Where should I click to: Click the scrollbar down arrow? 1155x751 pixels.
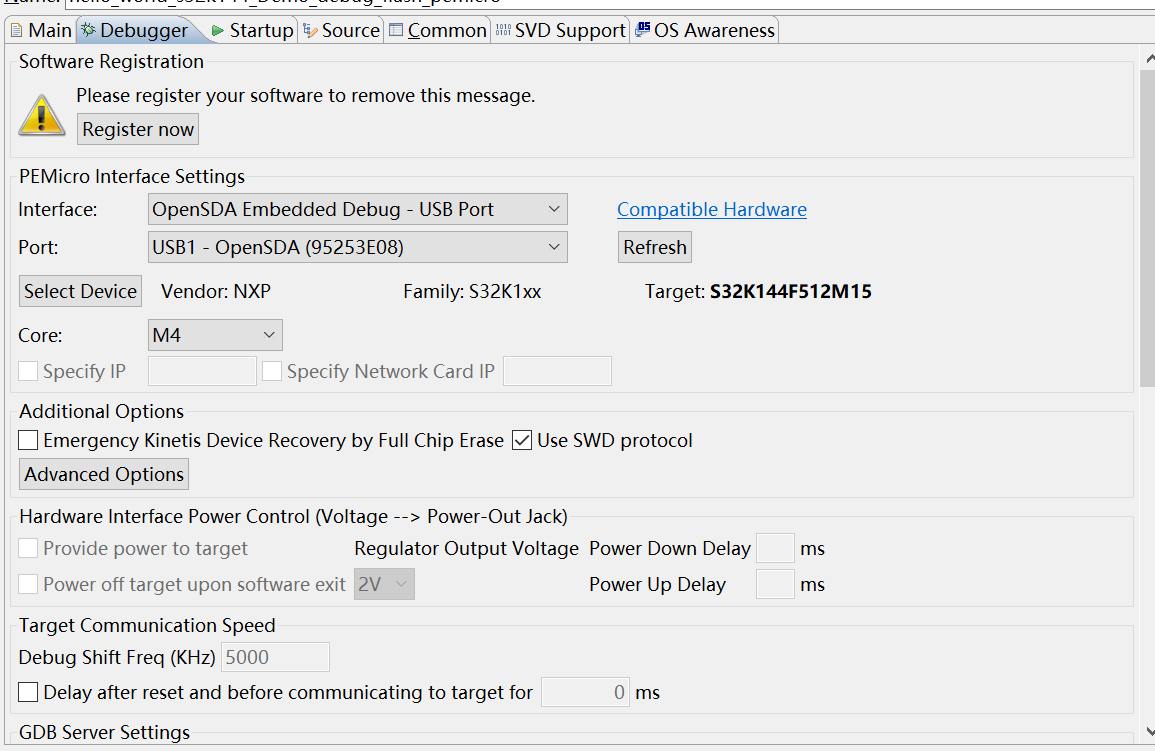point(1148,731)
